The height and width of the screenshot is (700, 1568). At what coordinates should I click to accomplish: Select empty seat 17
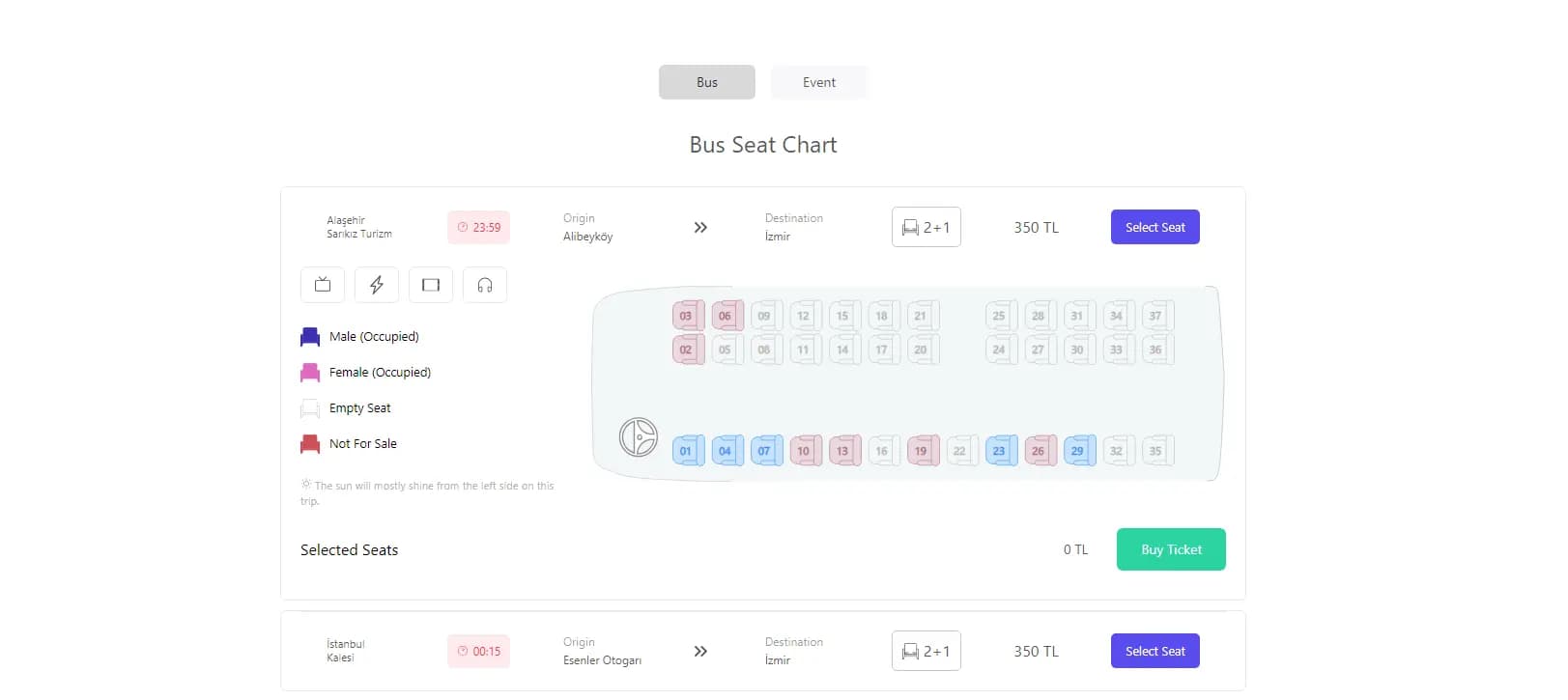(x=883, y=350)
